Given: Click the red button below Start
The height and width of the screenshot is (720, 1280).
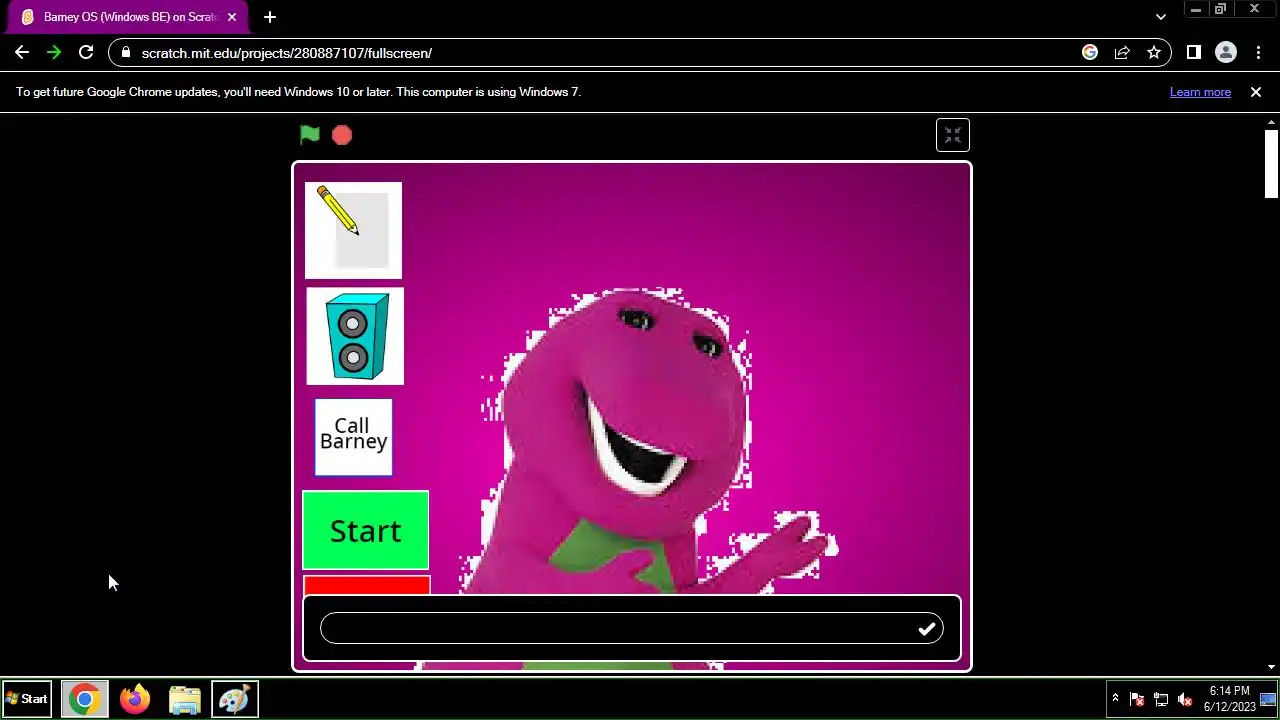Looking at the screenshot, I should click(x=366, y=584).
